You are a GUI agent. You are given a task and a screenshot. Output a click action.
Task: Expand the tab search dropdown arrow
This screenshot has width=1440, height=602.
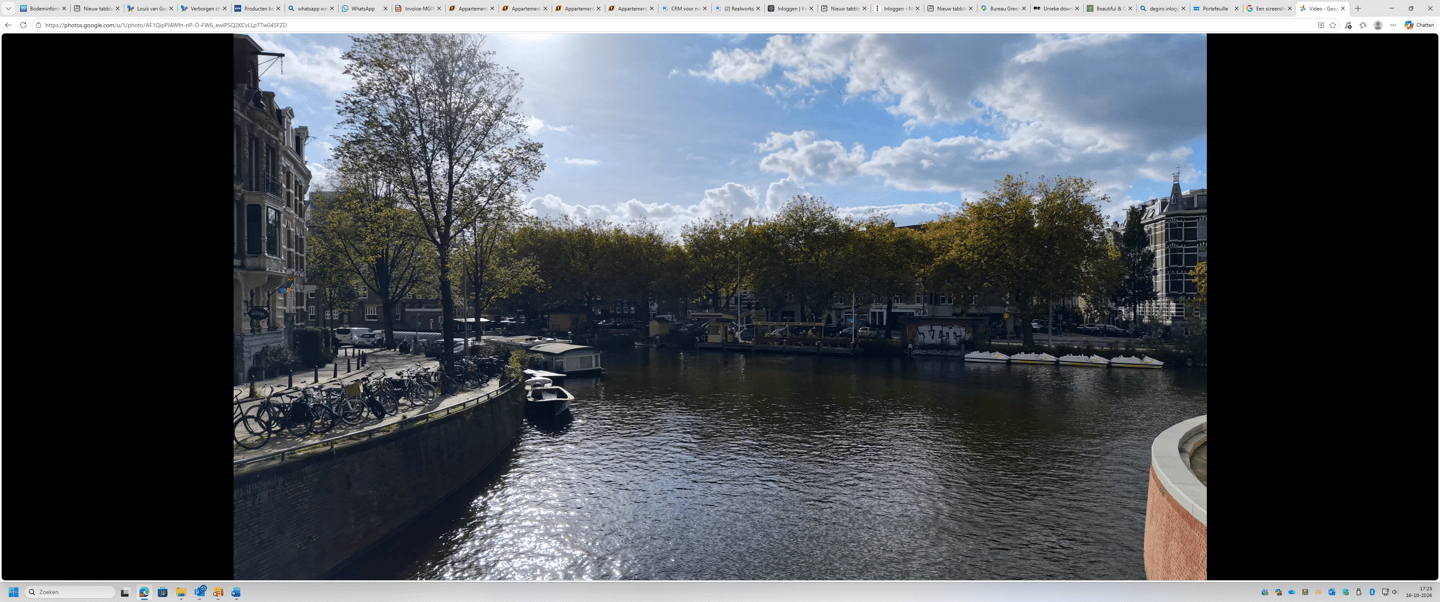pos(8,8)
